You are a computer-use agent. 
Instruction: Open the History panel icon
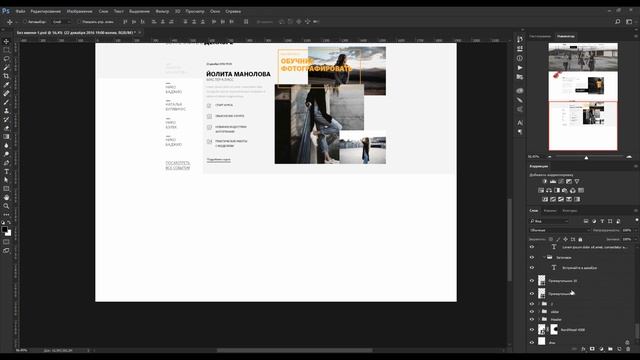(520, 40)
